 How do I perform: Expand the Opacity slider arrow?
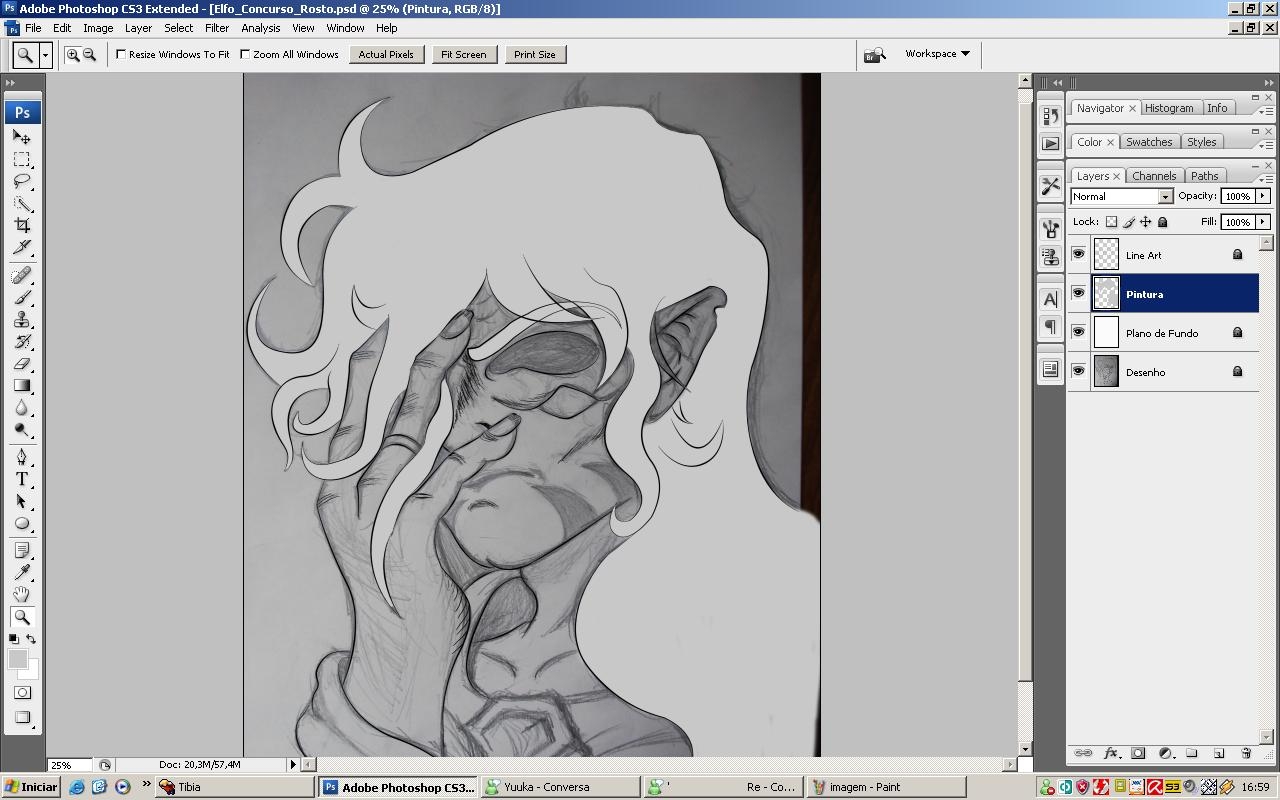point(1263,196)
